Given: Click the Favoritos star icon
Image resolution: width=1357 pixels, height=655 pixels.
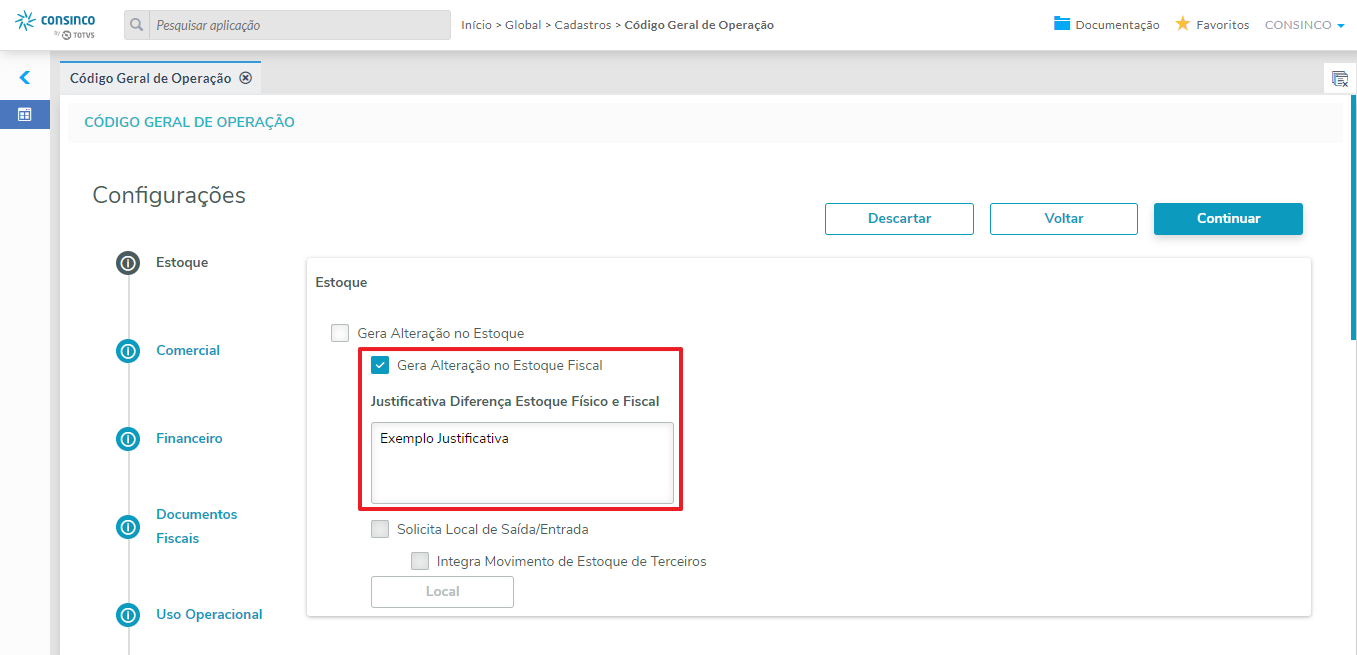Looking at the screenshot, I should point(1182,24).
